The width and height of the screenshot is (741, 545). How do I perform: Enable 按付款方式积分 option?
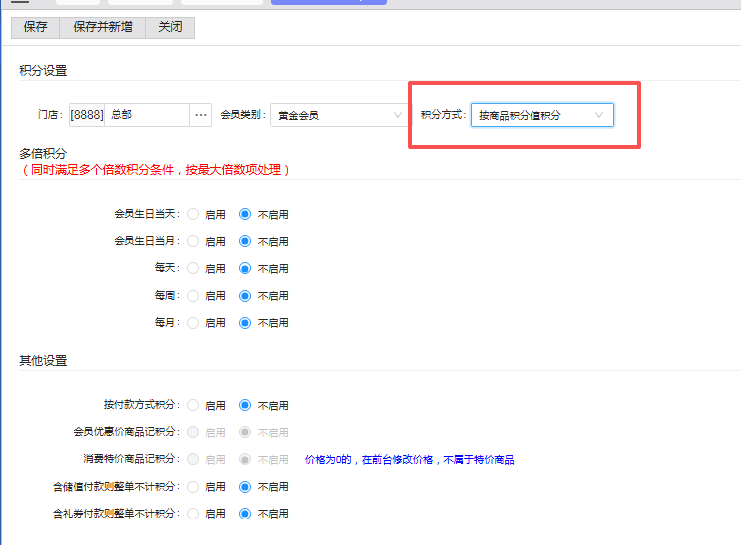pyautogui.click(x=193, y=405)
